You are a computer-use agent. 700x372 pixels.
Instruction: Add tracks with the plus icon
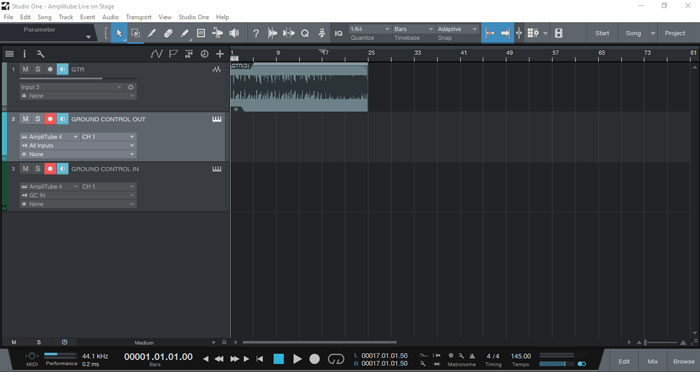(x=220, y=54)
